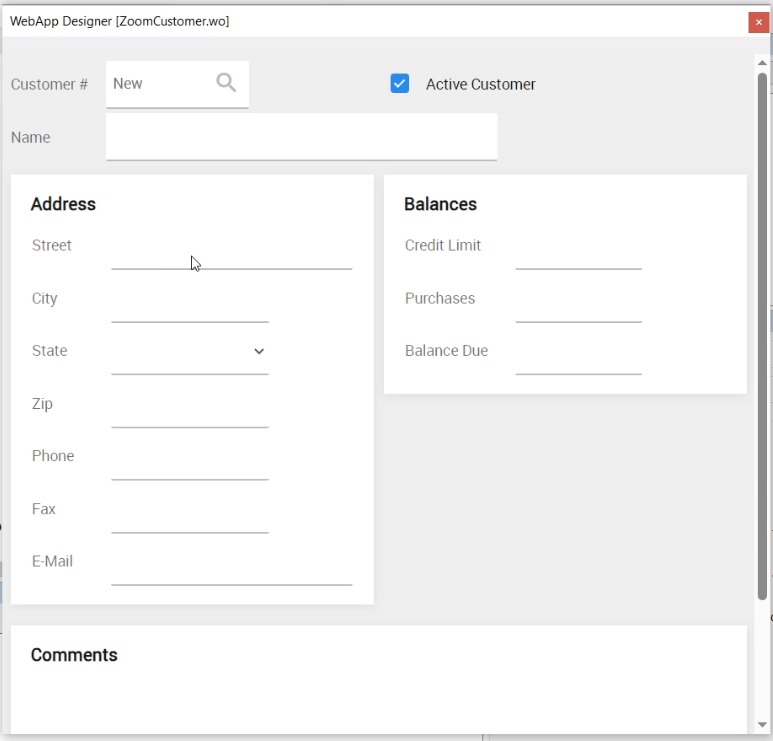Close the WebApp Designer window

click(759, 22)
